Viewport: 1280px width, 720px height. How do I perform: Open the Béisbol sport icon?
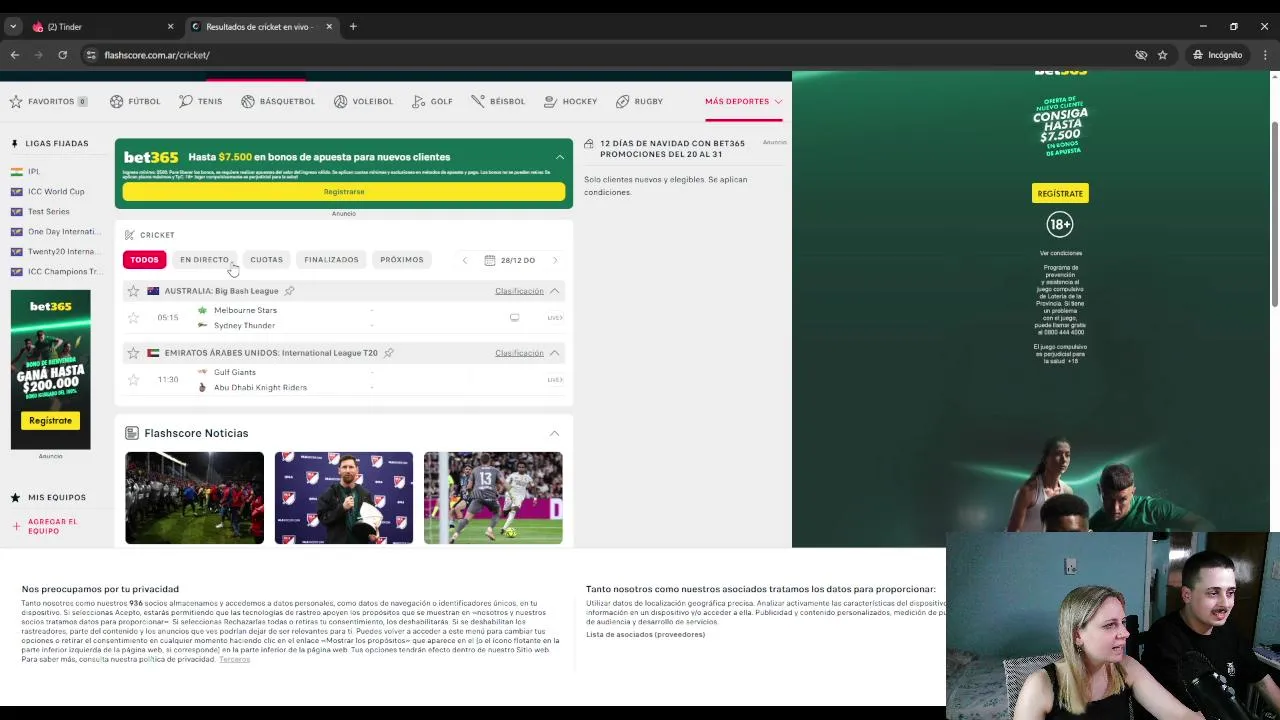pos(478,101)
